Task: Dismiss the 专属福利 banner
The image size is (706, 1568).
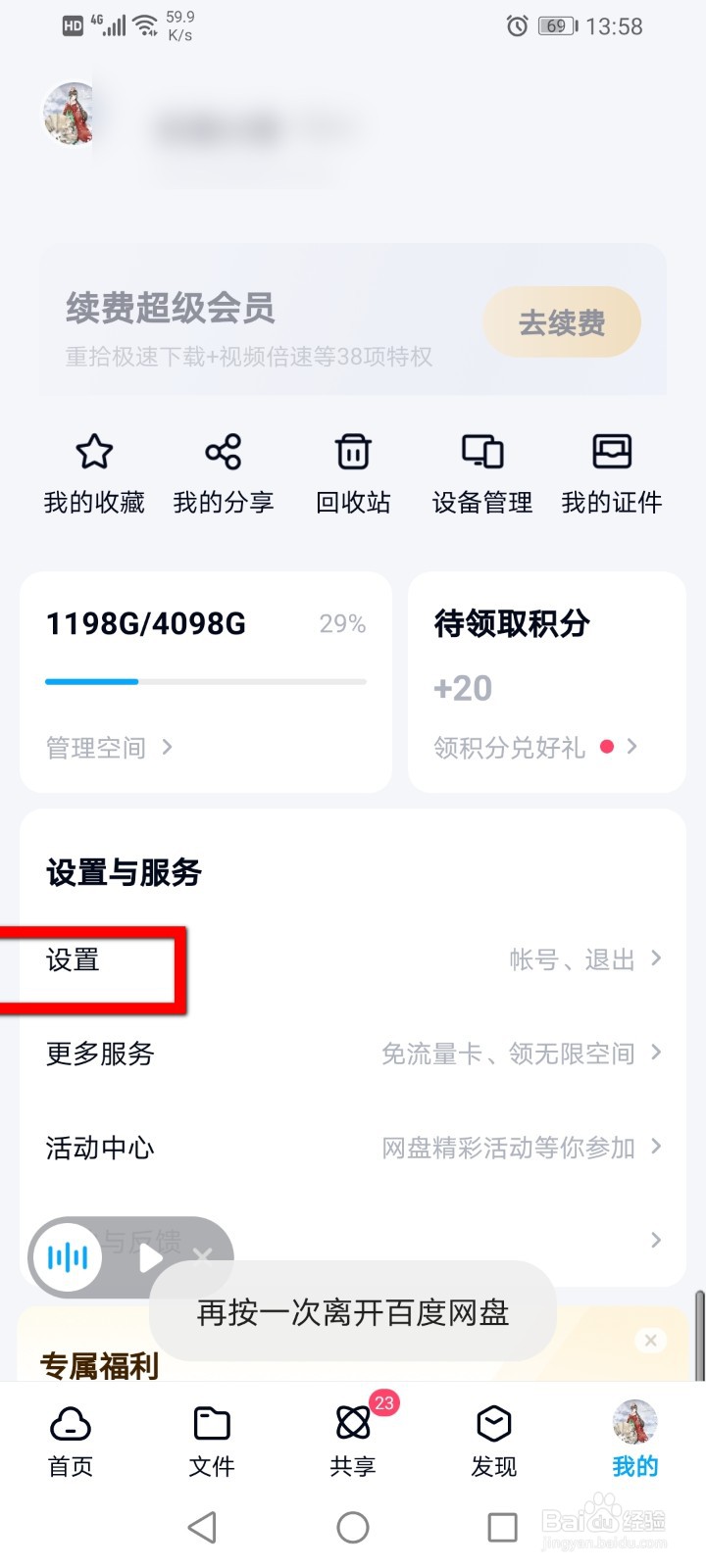Action: point(650,1340)
